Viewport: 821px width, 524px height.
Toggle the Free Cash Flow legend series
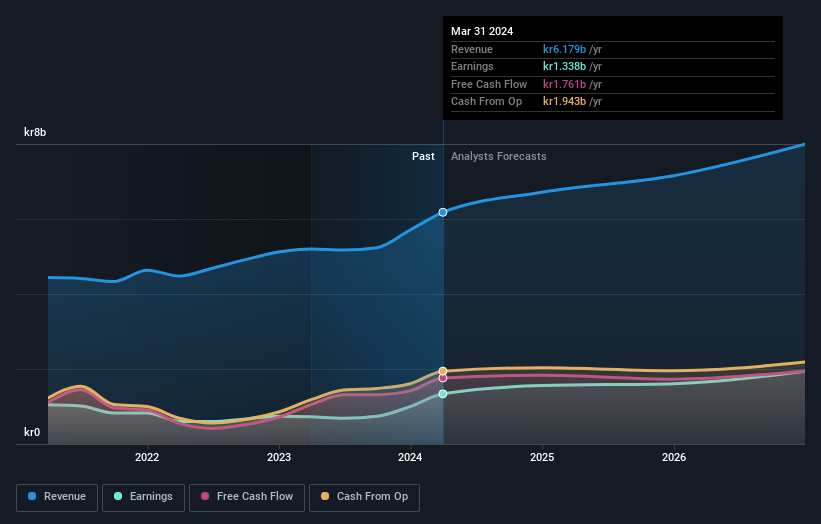pyautogui.click(x=247, y=497)
